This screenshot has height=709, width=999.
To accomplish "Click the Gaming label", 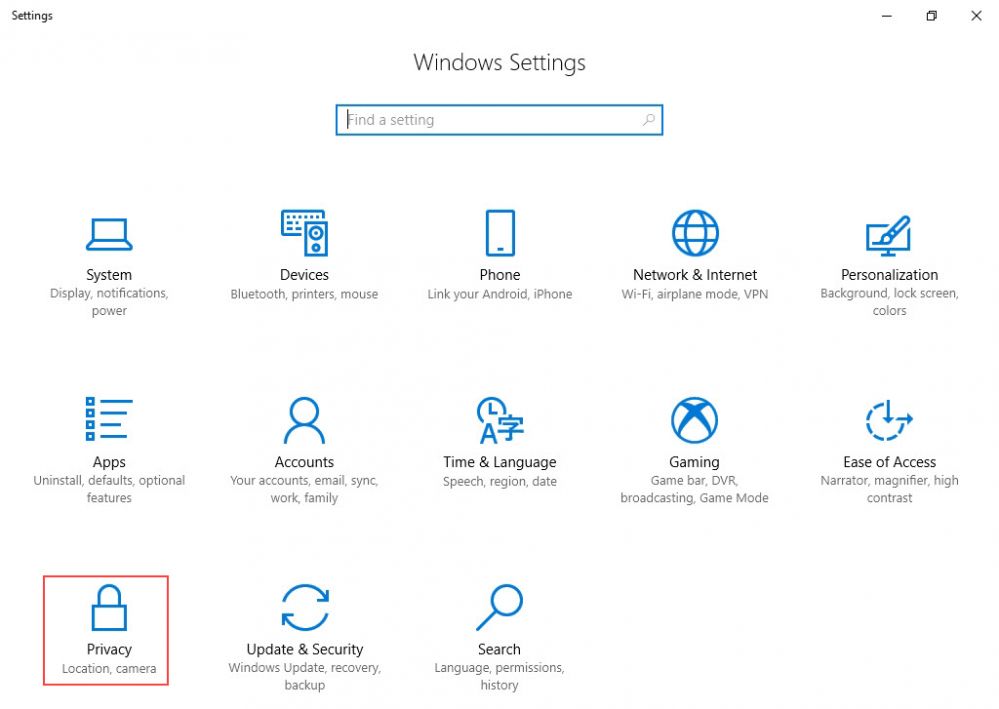I will pyautogui.click(x=694, y=462).
